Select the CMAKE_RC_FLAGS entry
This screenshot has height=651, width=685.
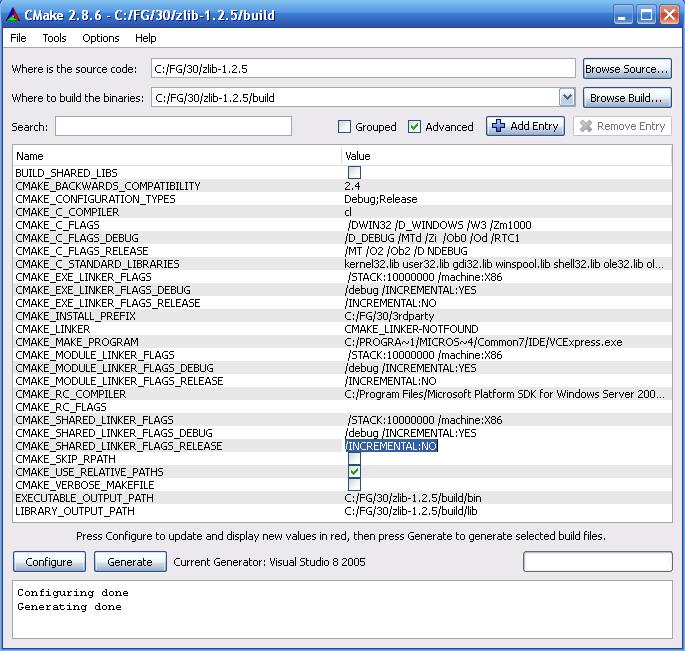pos(61,407)
